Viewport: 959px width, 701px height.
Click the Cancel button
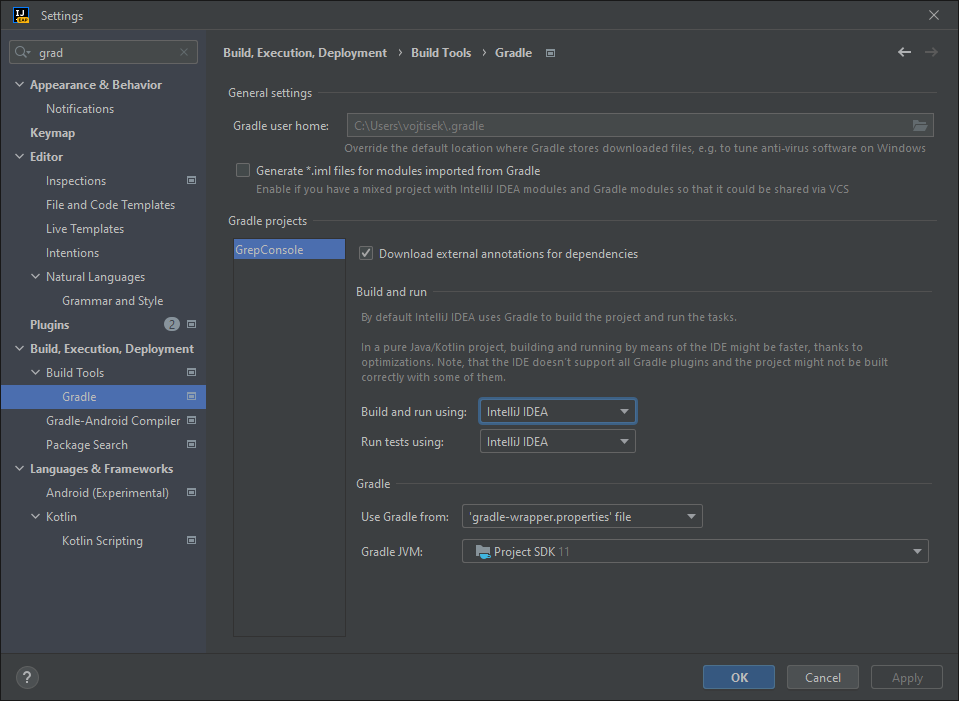tap(823, 677)
